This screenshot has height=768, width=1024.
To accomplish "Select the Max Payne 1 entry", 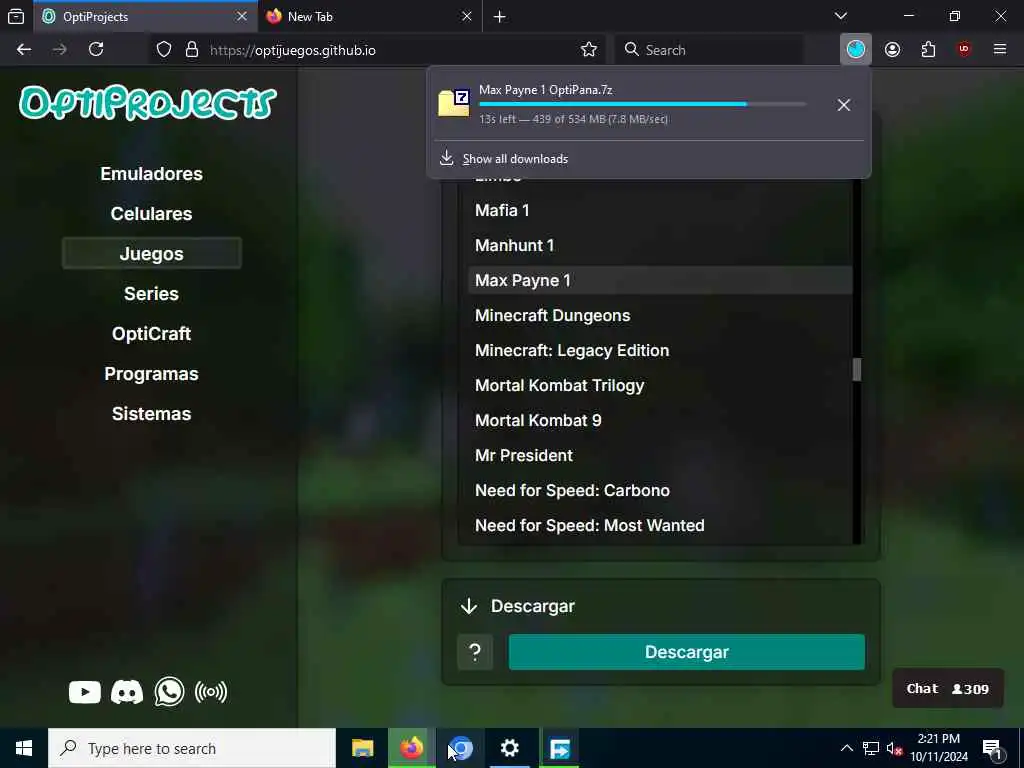I will (660, 280).
